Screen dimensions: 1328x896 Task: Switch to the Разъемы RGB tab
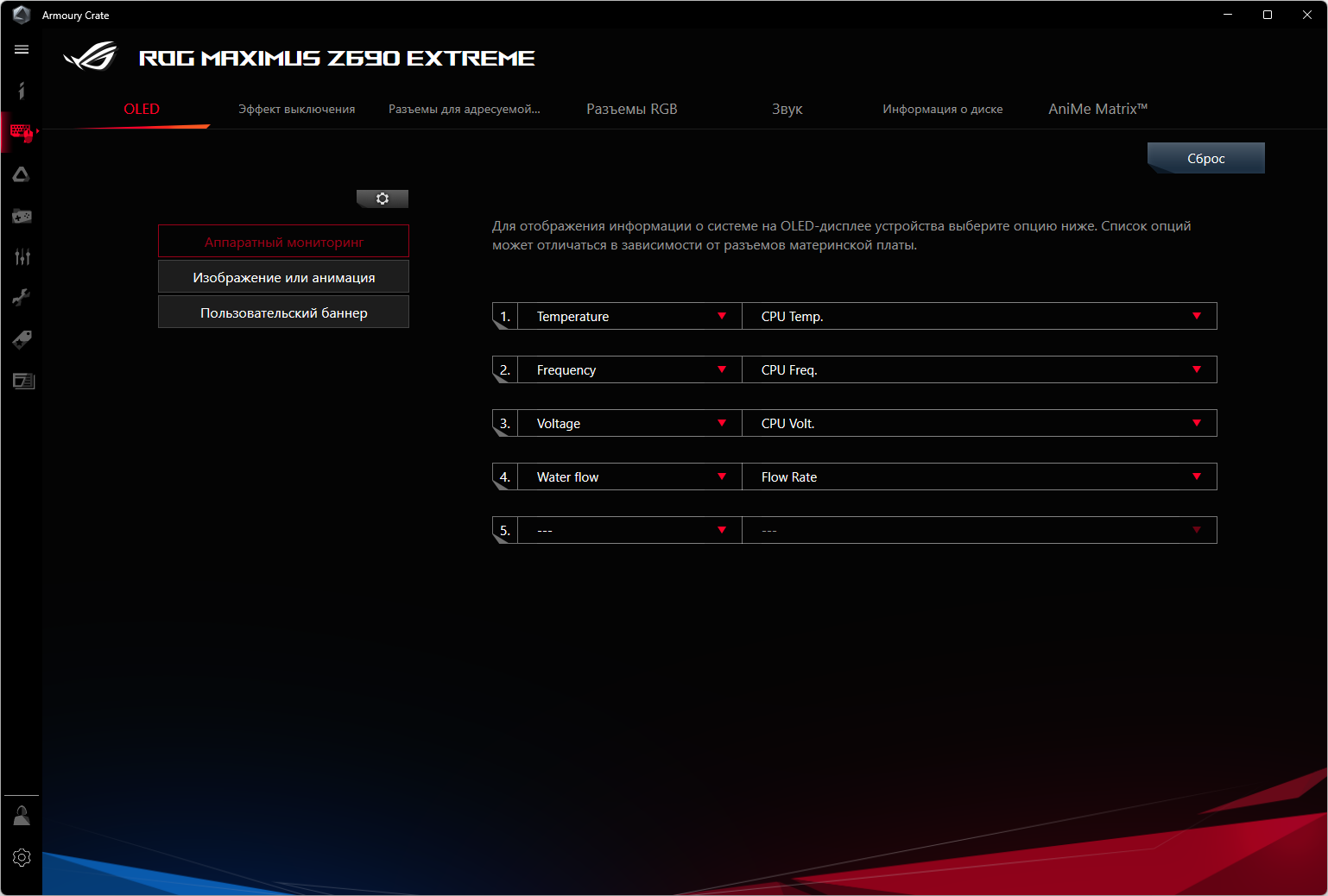pos(632,109)
